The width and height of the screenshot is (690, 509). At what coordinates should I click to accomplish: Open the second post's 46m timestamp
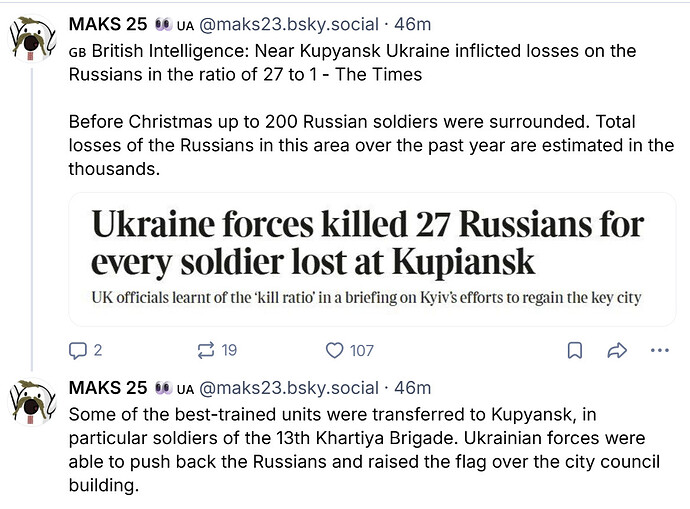(413, 387)
